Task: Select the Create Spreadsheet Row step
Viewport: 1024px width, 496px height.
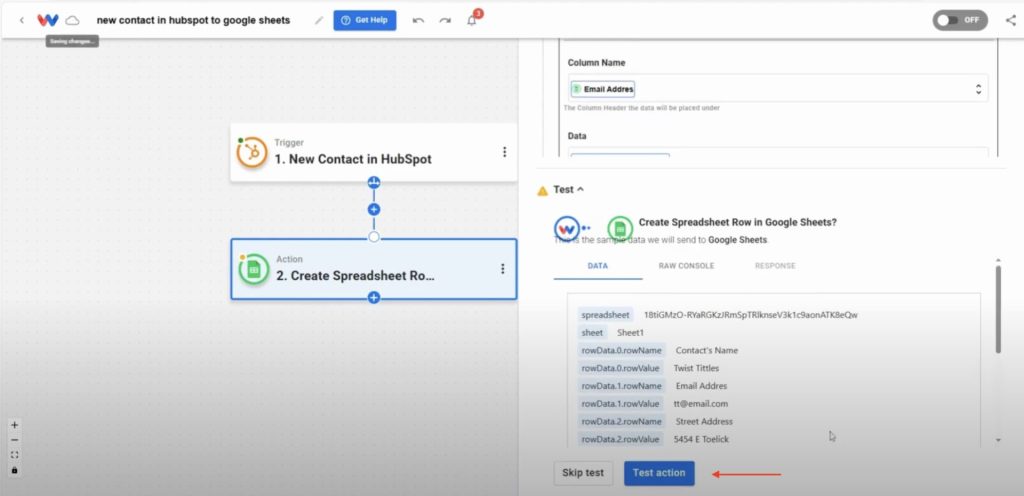Action: (374, 269)
